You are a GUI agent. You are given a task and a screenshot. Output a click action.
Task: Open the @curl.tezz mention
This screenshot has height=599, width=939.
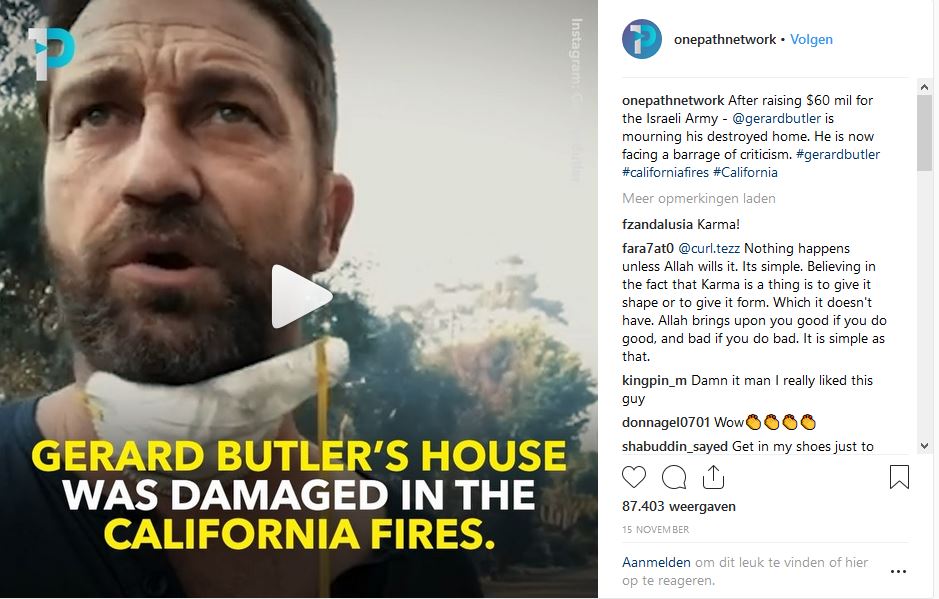click(709, 249)
